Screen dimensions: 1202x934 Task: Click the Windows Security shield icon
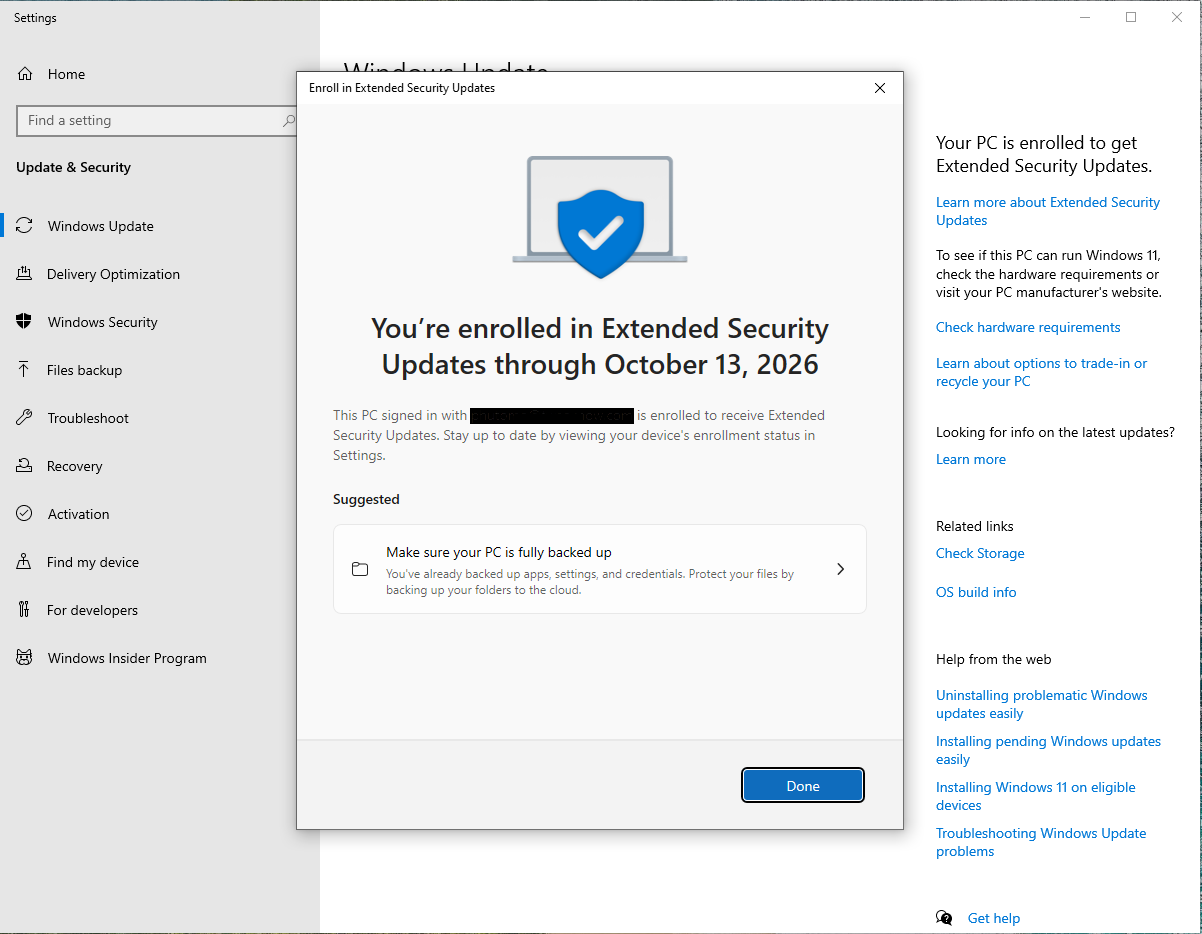click(24, 322)
